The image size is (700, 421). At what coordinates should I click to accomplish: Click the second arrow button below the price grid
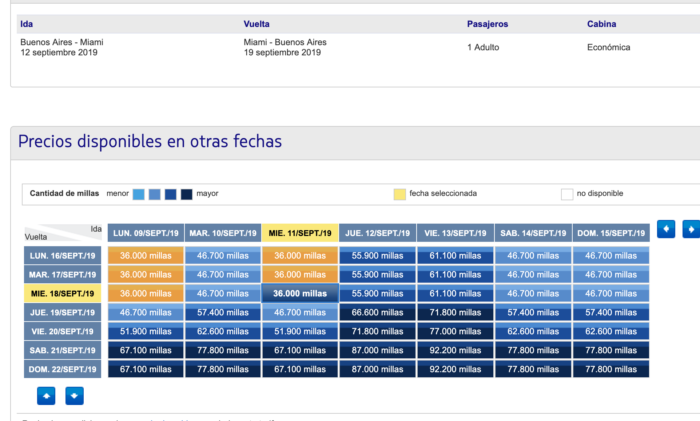tap(75, 396)
